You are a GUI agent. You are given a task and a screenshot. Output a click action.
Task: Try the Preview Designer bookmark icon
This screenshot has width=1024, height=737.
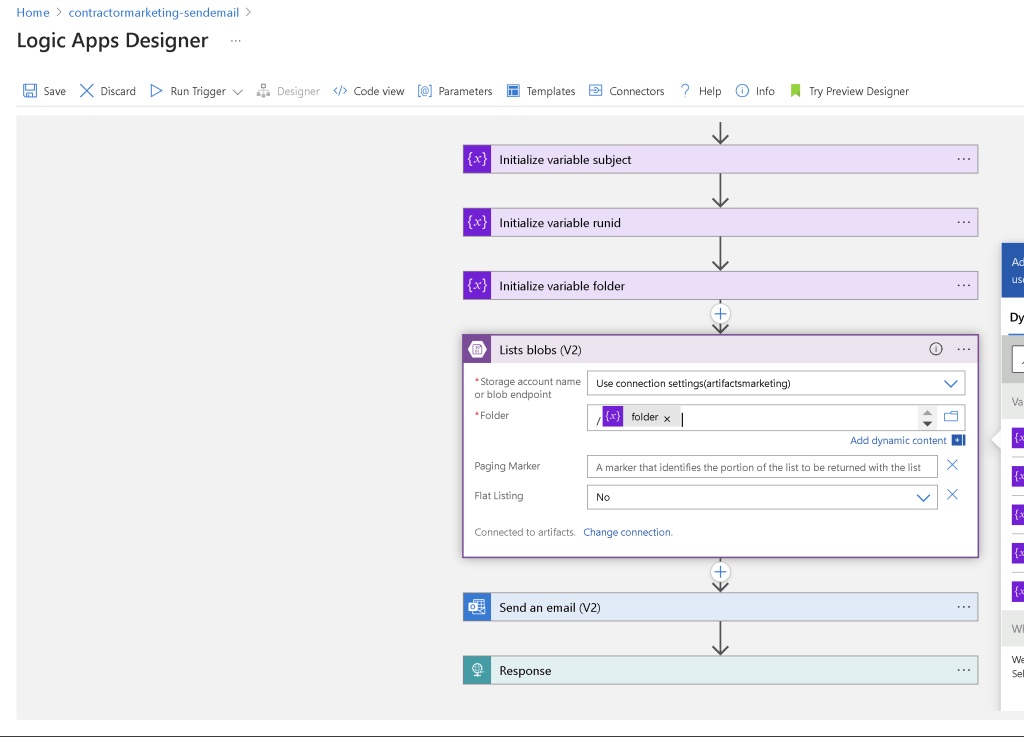795,91
